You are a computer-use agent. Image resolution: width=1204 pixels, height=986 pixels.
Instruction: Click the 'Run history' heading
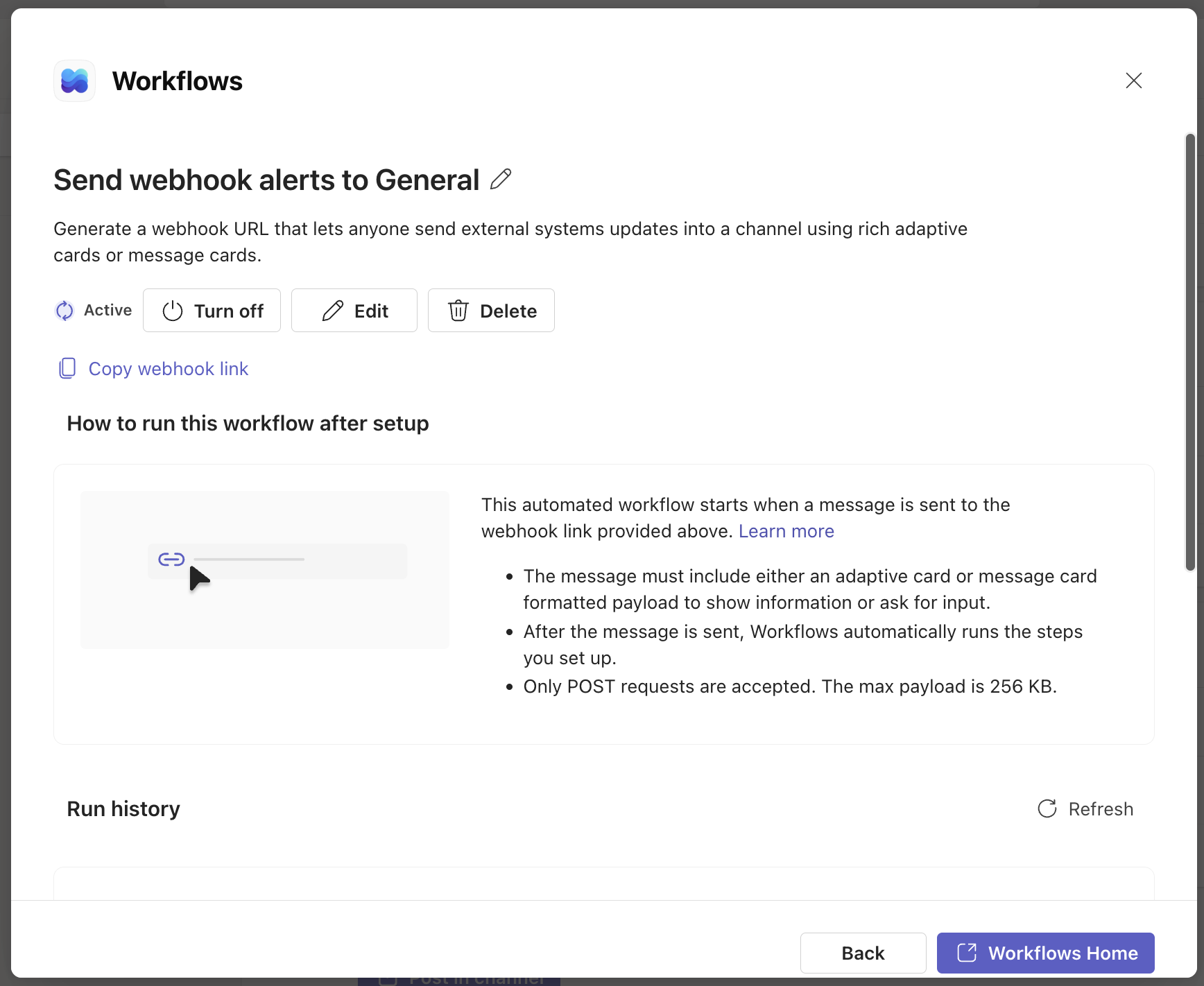pos(123,808)
